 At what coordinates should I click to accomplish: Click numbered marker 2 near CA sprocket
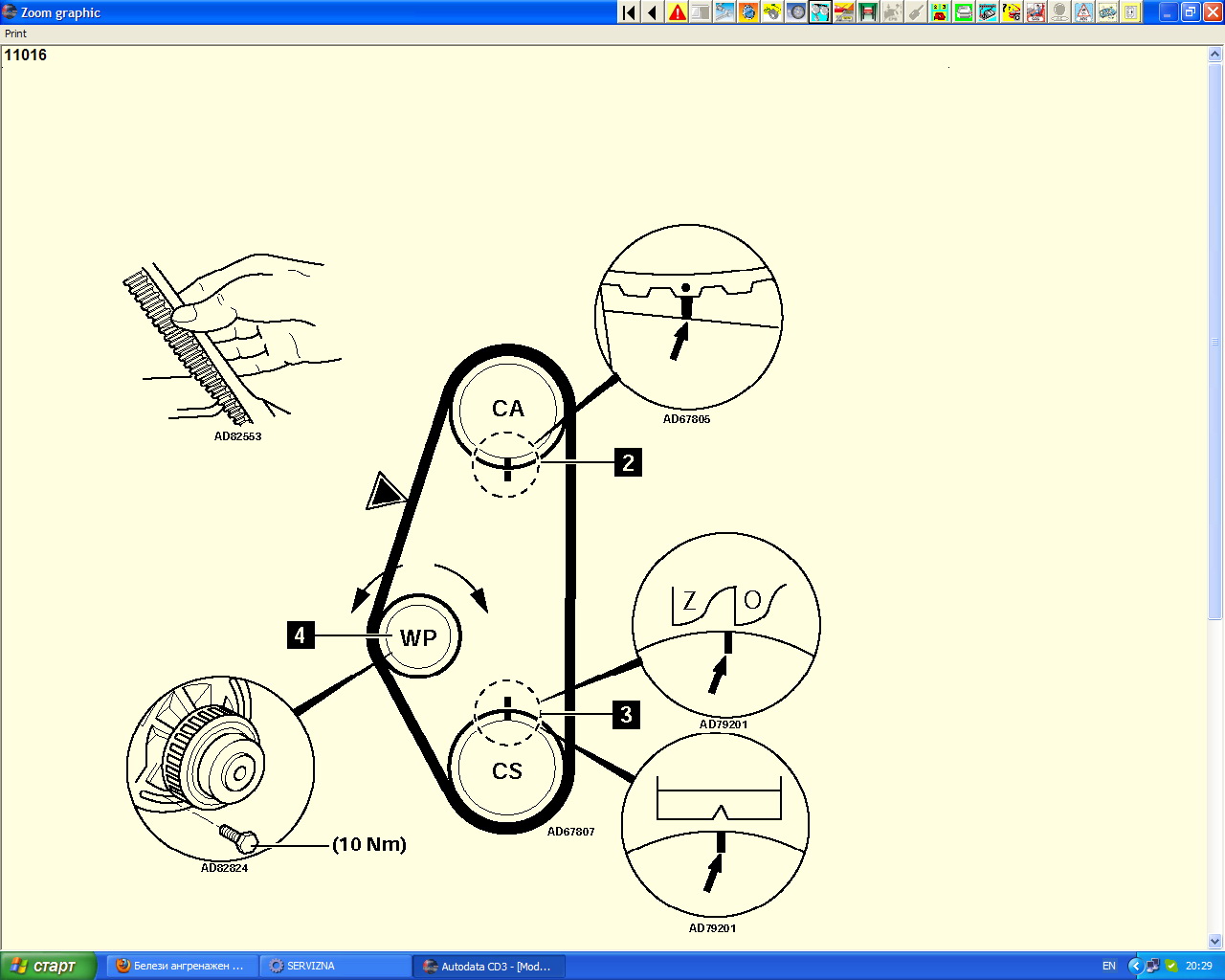click(x=628, y=462)
